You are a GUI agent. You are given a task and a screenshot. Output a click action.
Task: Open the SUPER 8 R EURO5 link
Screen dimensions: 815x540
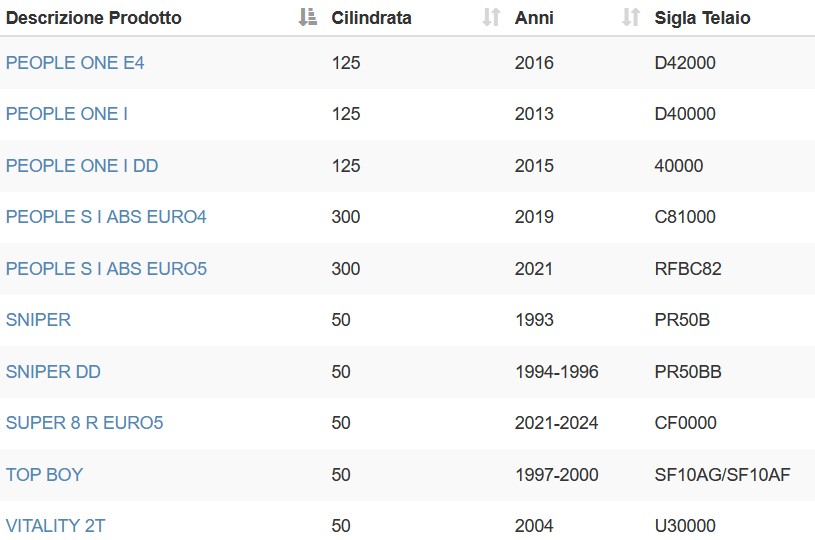click(84, 423)
